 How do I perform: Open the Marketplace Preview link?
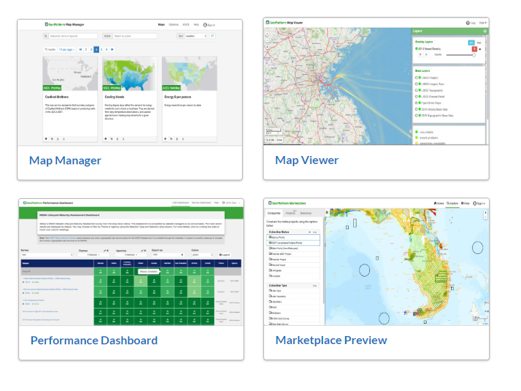click(331, 340)
